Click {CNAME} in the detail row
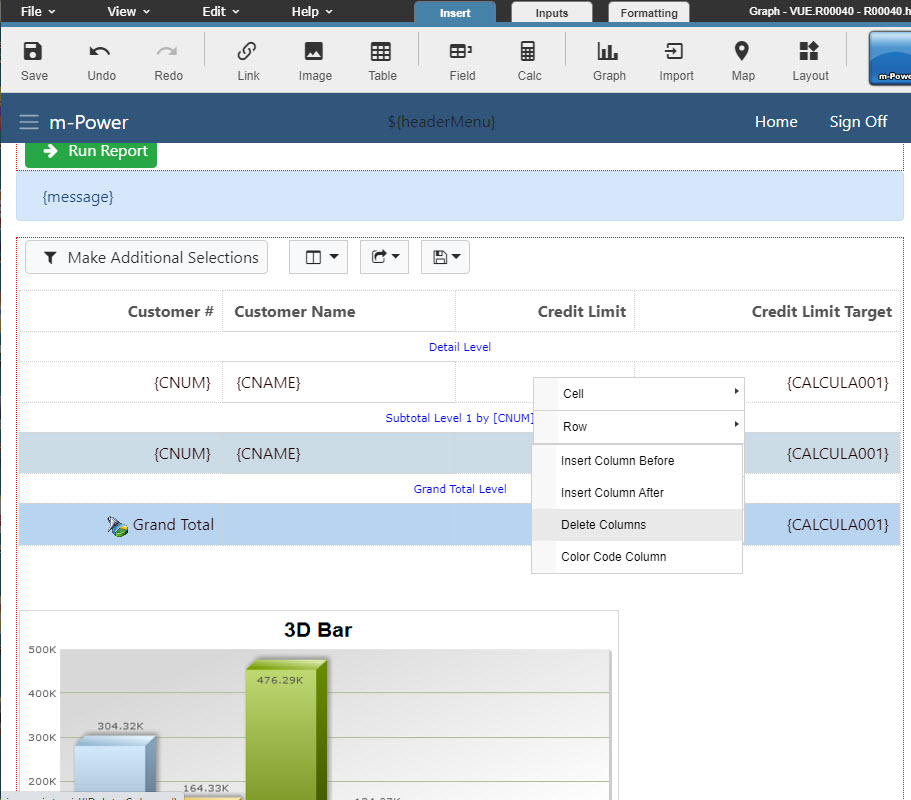 268,383
